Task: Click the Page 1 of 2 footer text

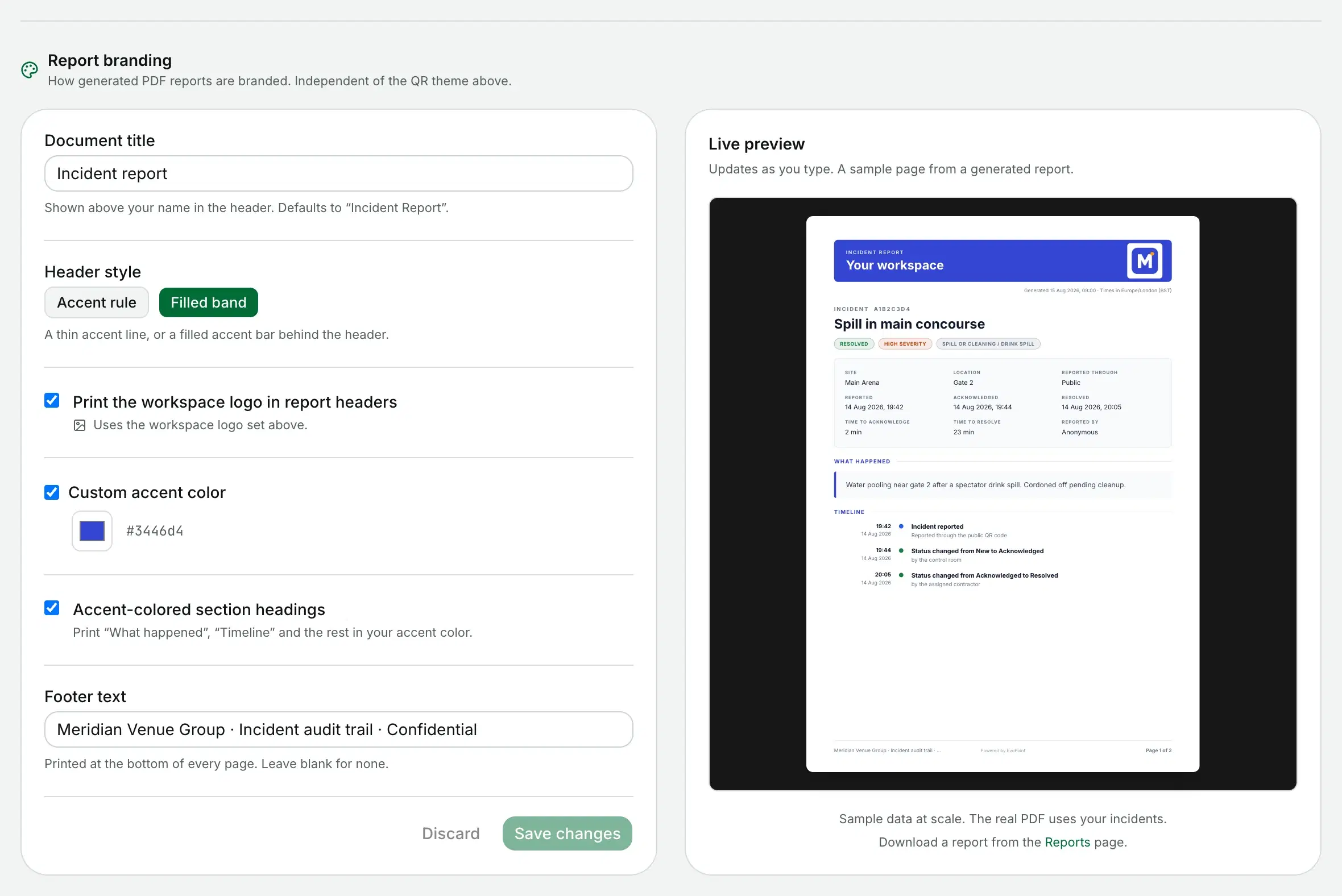Action: pos(1158,750)
